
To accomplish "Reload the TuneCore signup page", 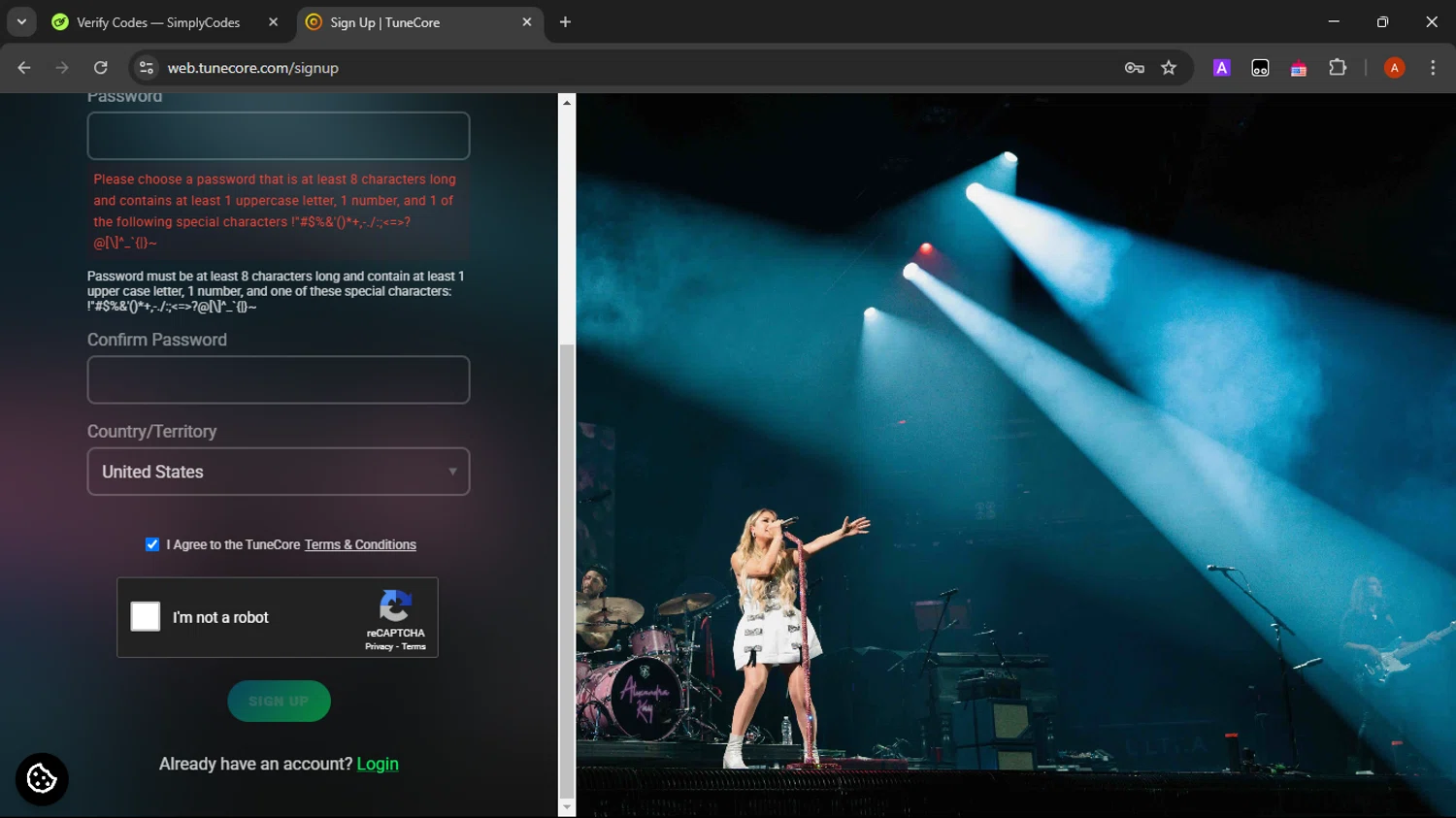I will (x=101, y=68).
